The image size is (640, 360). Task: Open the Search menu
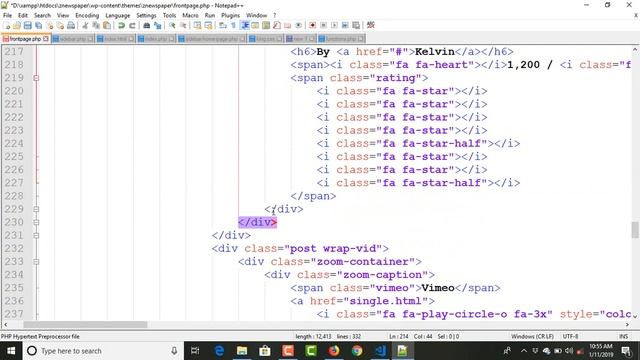[42, 15]
